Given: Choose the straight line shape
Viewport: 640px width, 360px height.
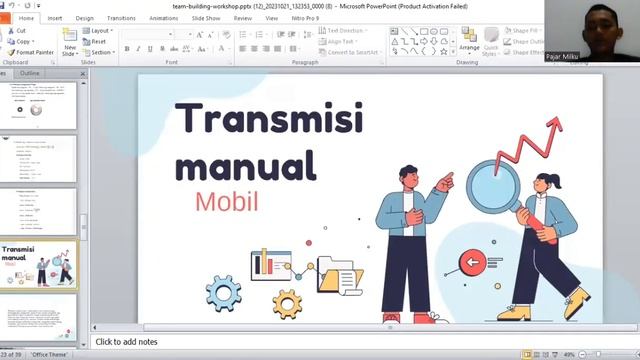Looking at the screenshot, I should click(x=404, y=31).
